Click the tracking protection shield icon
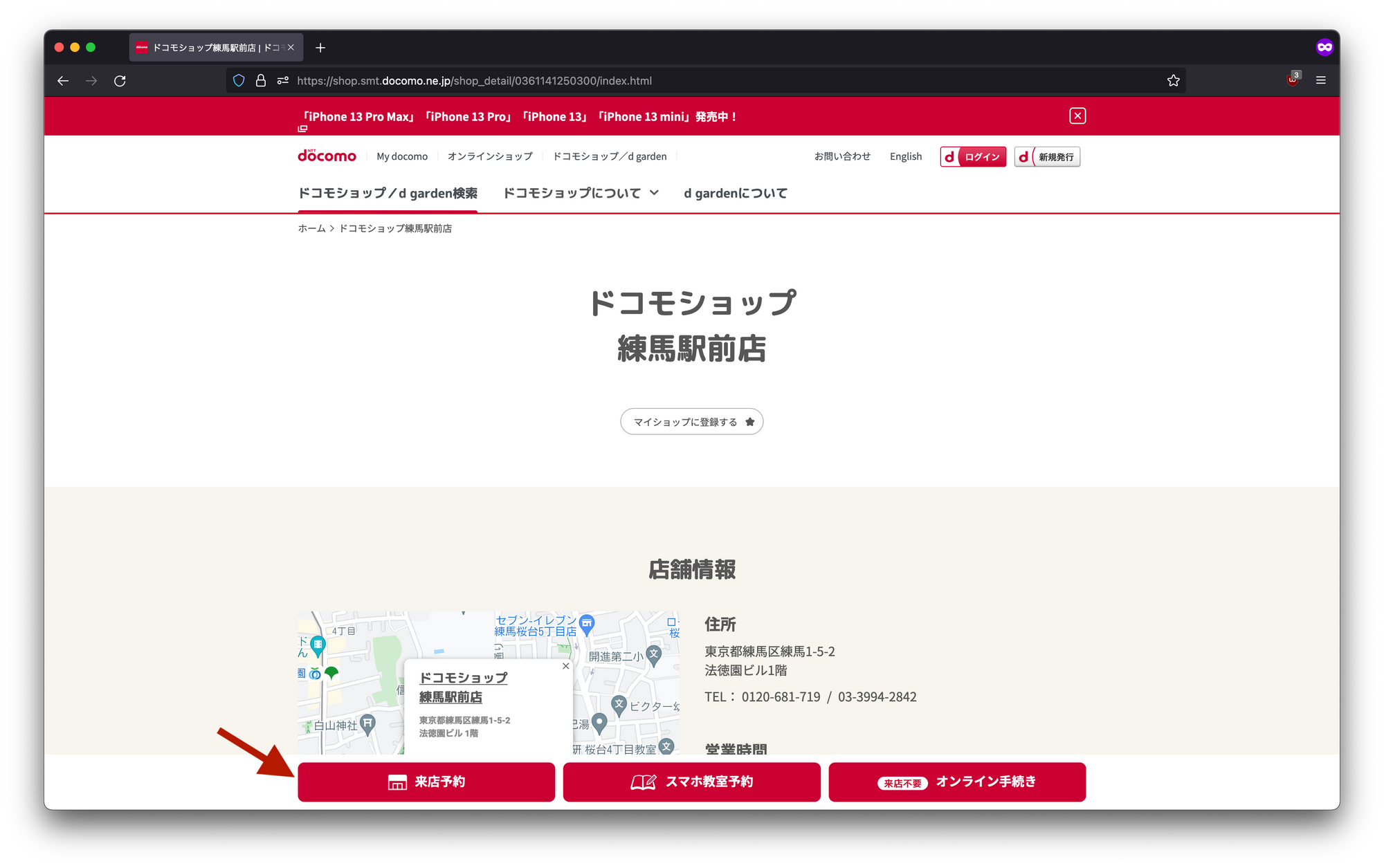 tap(239, 81)
